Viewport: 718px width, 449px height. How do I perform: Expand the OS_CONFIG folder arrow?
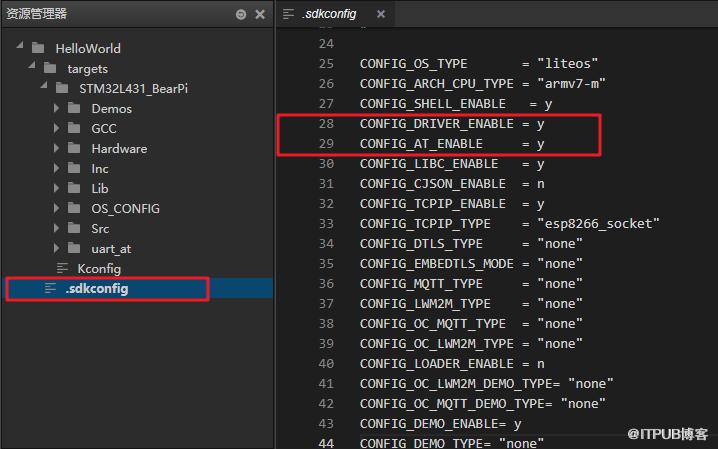pyautogui.click(x=56, y=208)
